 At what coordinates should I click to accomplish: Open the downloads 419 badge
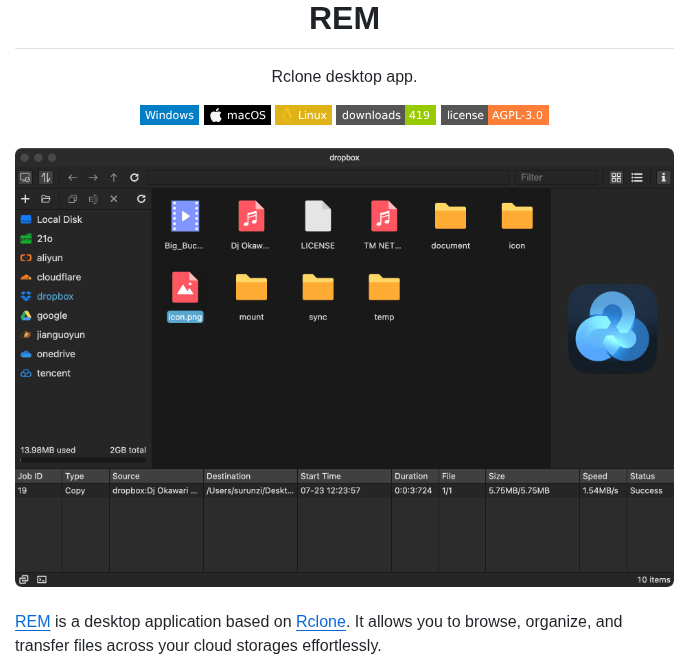tap(386, 115)
